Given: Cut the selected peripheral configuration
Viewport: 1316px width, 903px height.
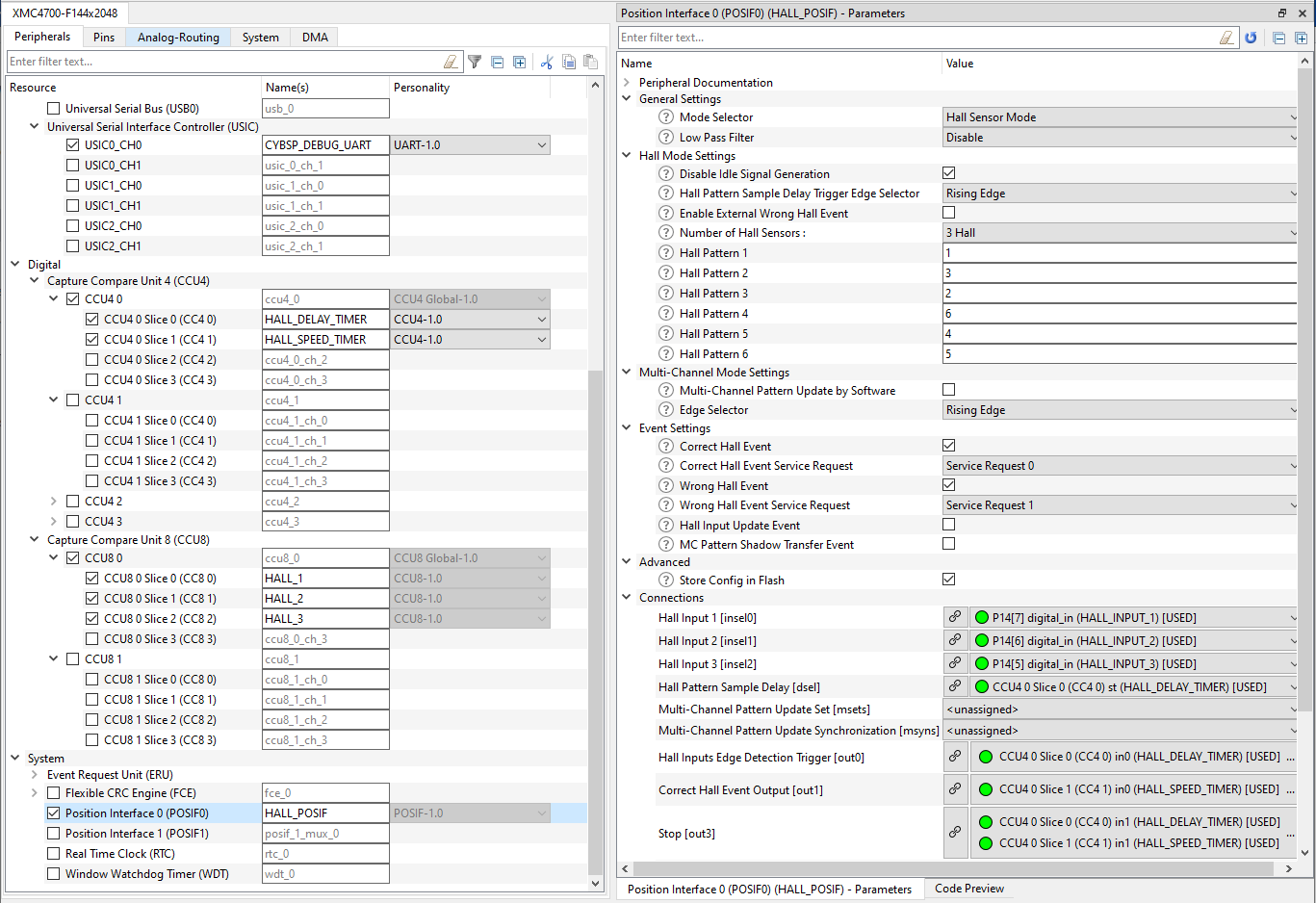Looking at the screenshot, I should [x=547, y=62].
